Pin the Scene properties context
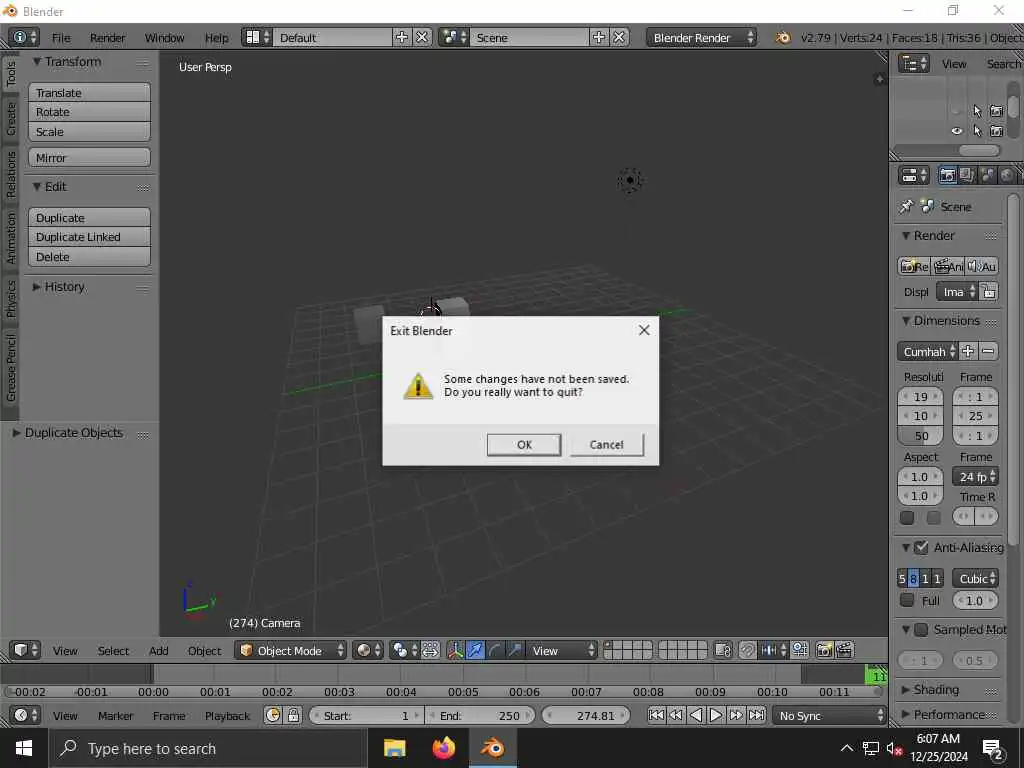Screen dimensions: 1024x768 [x=906, y=206]
